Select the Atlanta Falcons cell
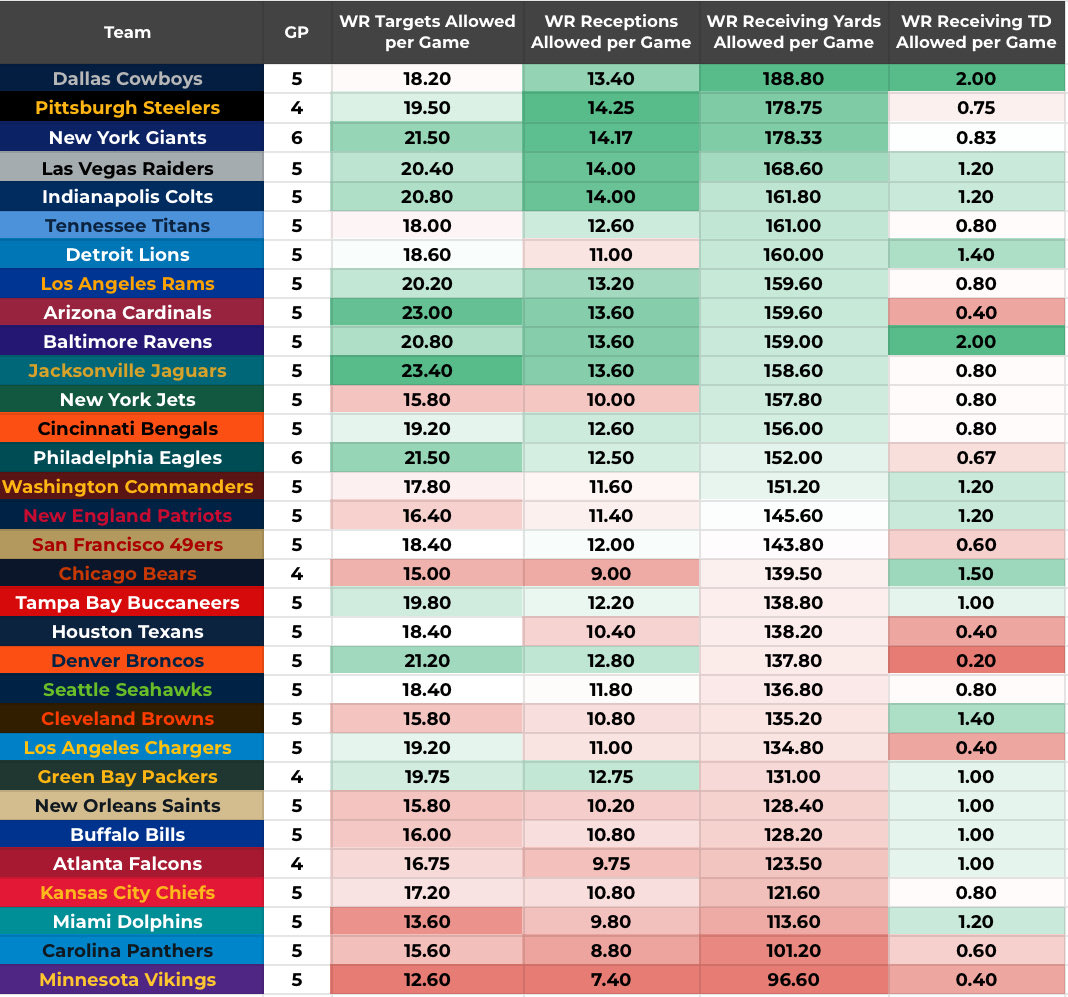Screen dimensions: 1068x997 131,864
